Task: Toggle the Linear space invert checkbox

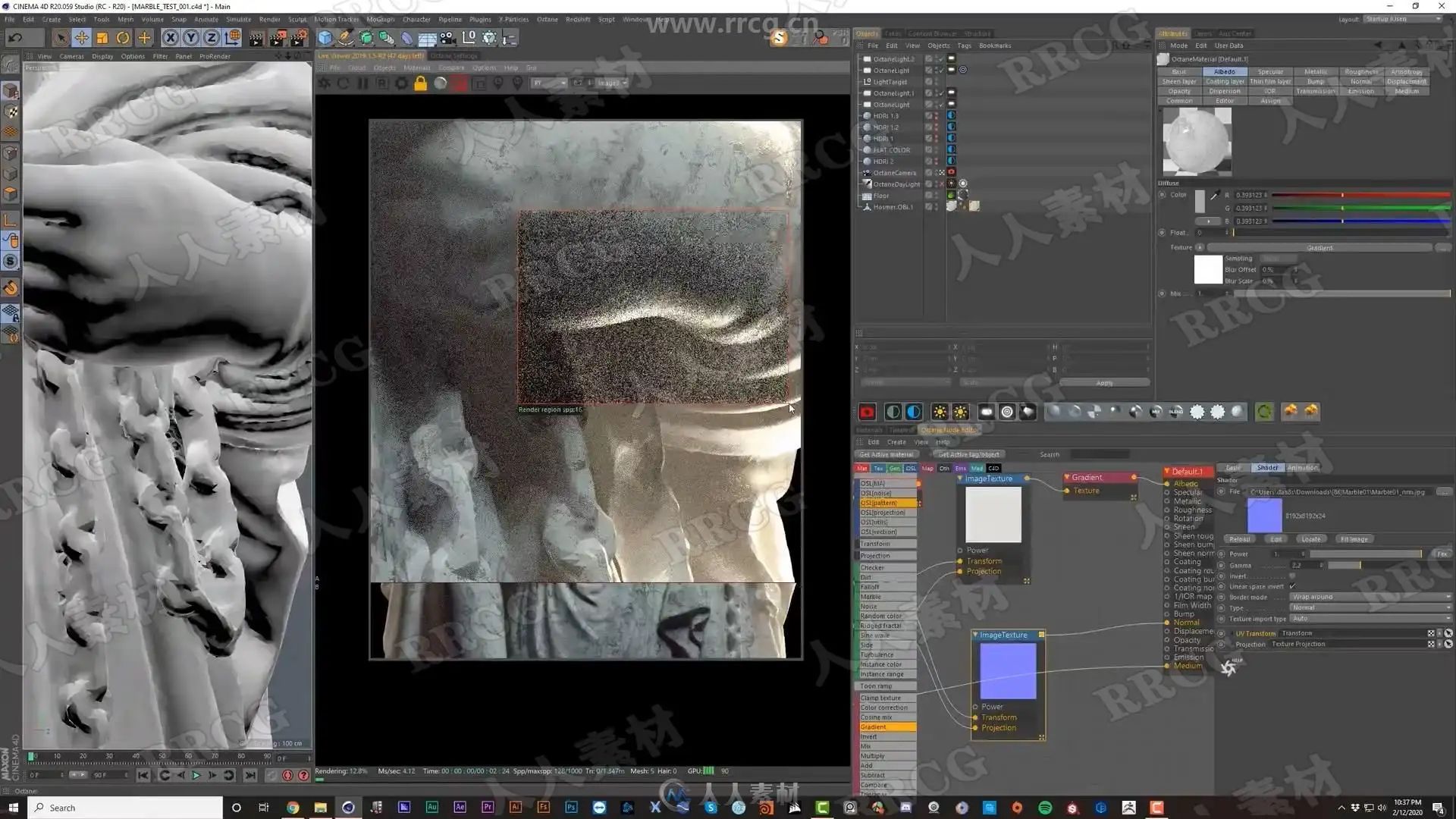Action: [1292, 586]
